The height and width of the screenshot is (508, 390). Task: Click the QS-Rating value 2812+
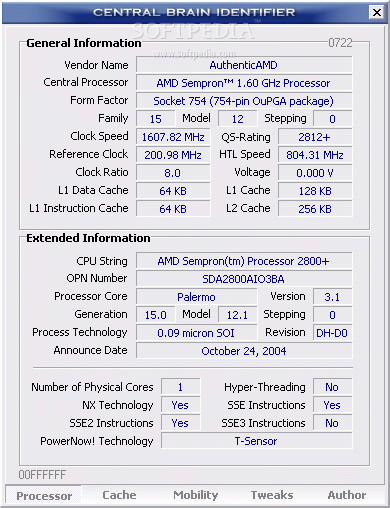315,137
